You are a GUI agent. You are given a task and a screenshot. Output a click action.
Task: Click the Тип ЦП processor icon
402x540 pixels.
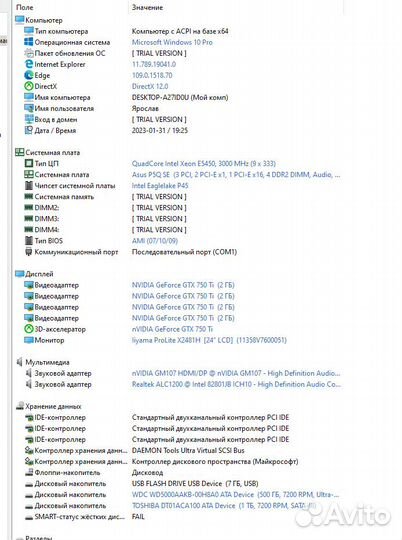pos(29,163)
